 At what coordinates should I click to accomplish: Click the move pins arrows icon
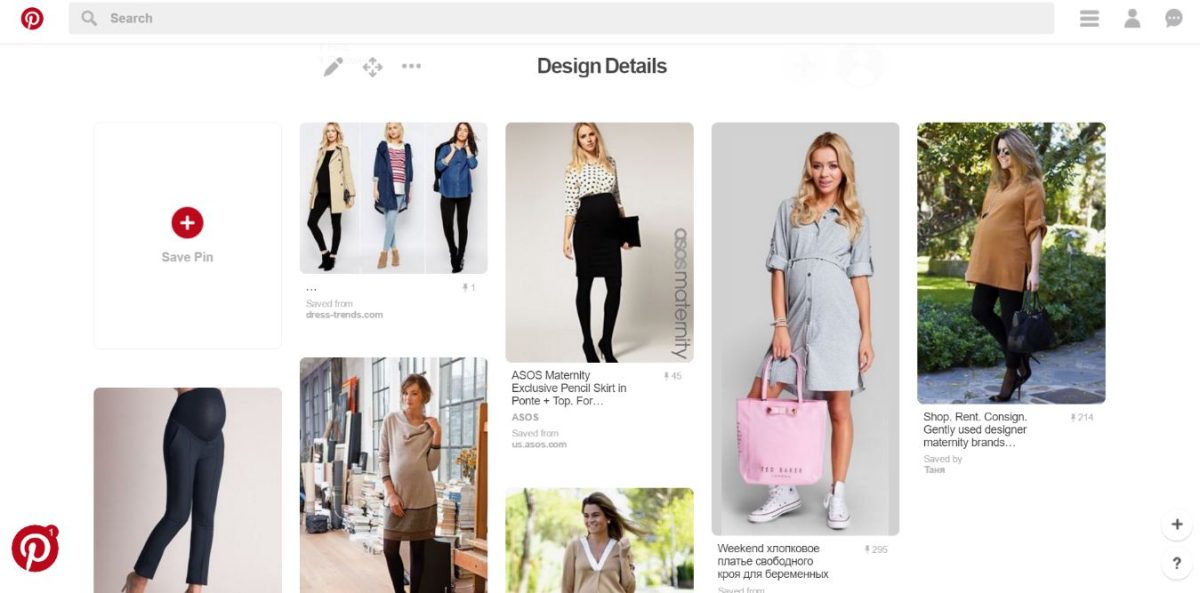click(x=372, y=66)
